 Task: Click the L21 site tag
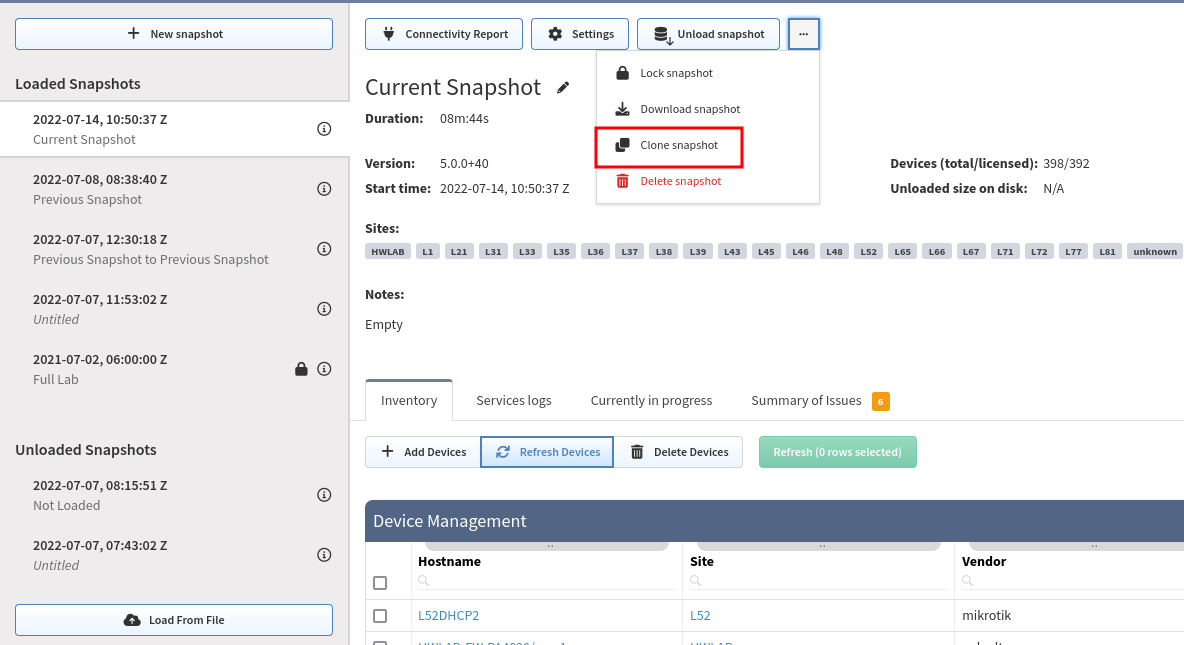tap(459, 252)
